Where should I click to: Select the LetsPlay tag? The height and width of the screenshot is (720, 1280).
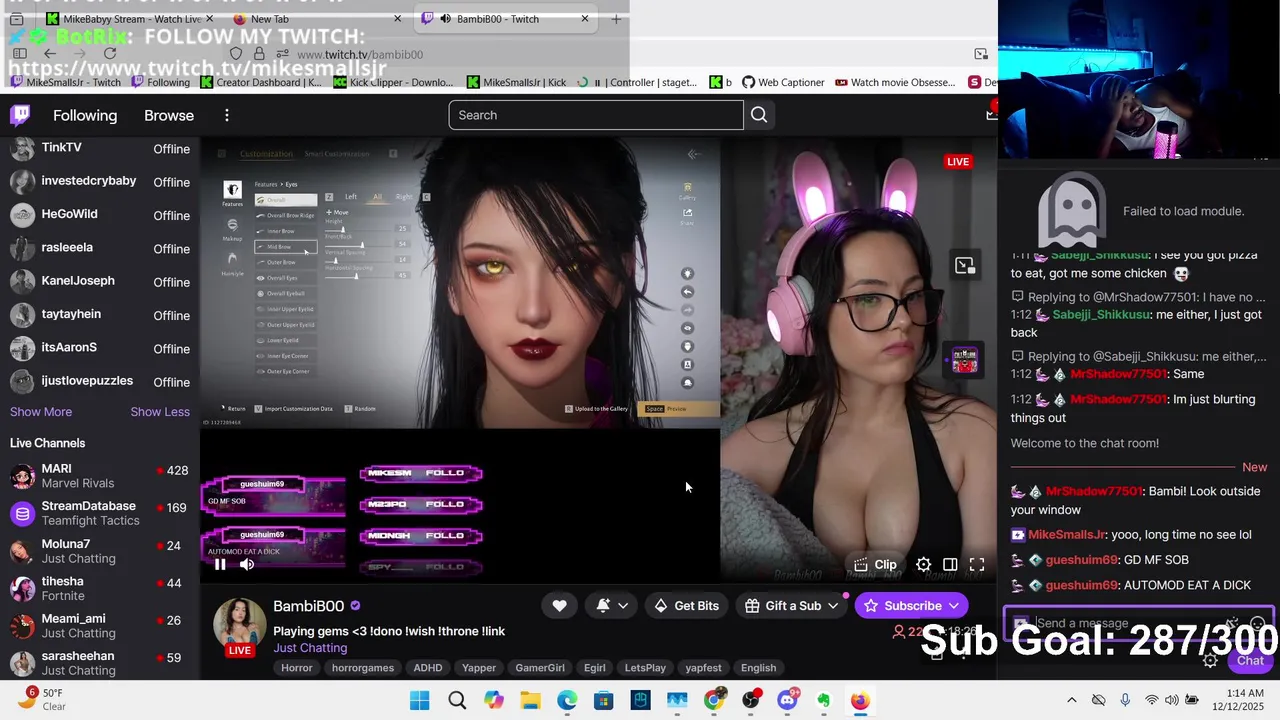pyautogui.click(x=645, y=668)
